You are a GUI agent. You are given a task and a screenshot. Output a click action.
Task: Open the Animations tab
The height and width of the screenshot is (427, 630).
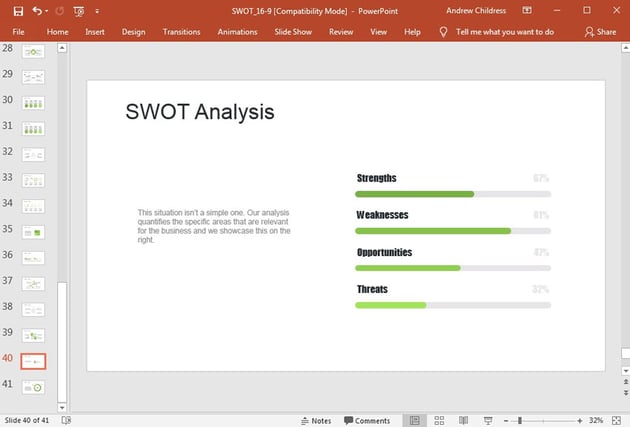(x=237, y=32)
